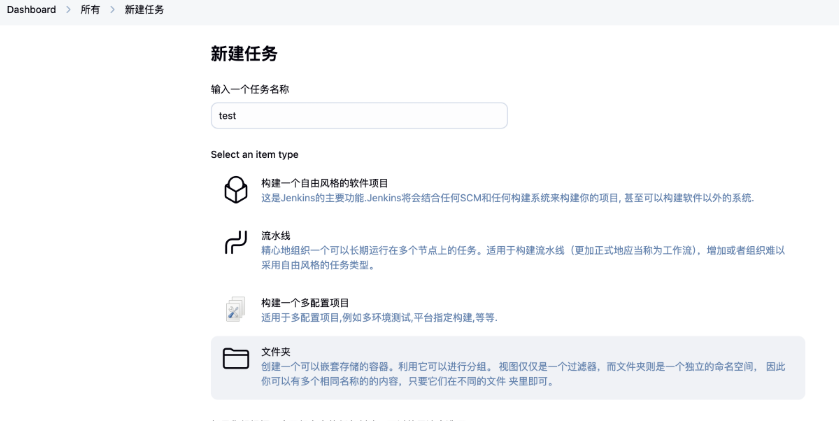Pick the 构建一个多配置项目 title

pos(305,303)
